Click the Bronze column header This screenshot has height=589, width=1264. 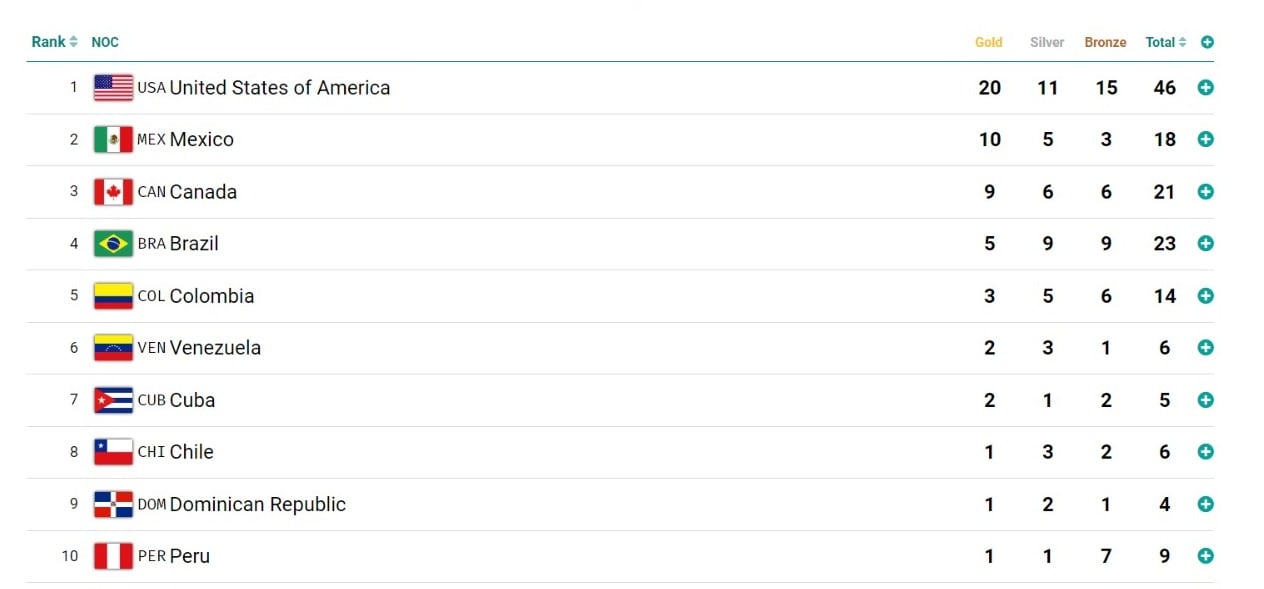[1104, 42]
